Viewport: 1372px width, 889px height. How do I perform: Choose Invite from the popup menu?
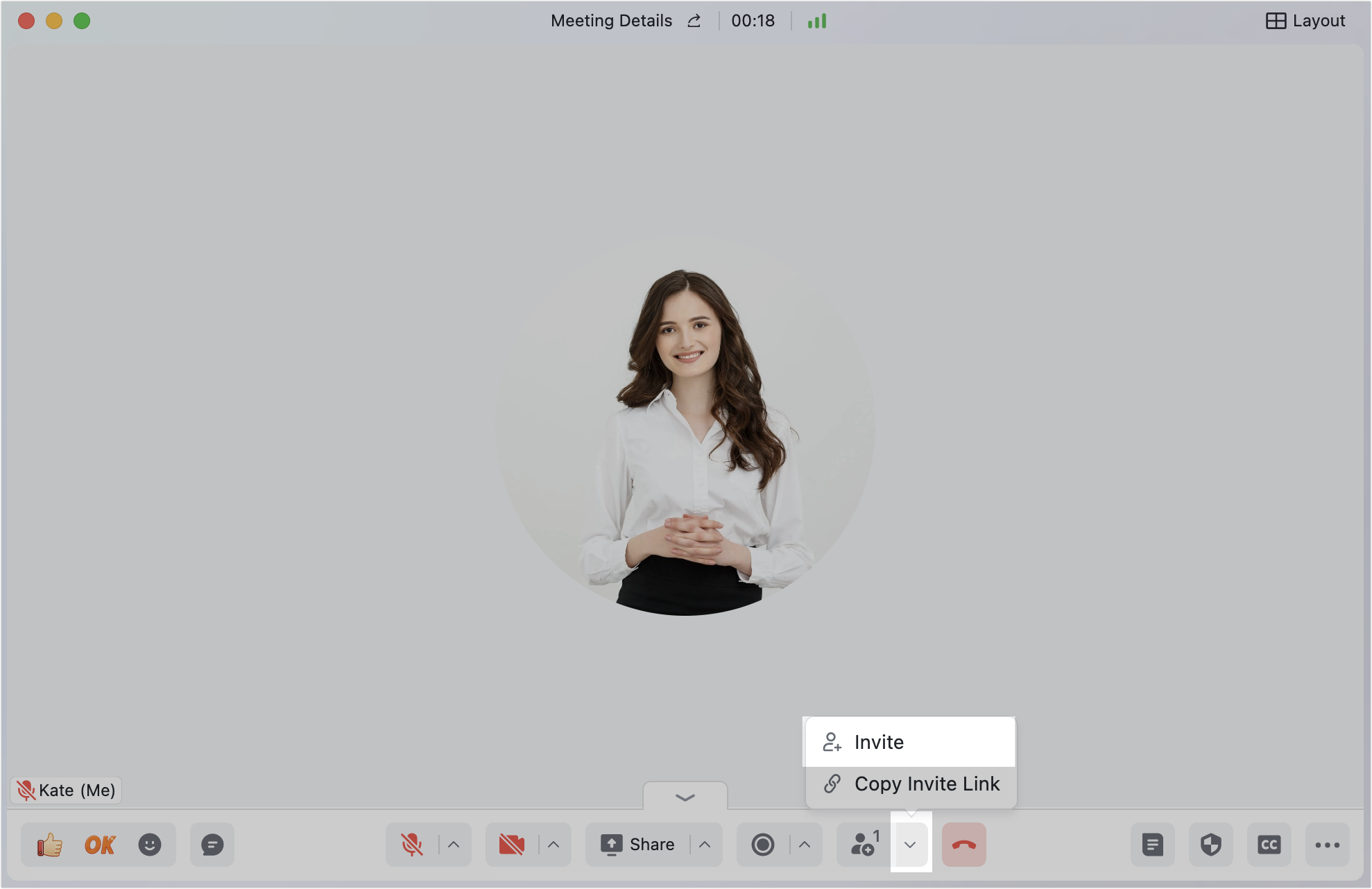pyautogui.click(x=910, y=742)
